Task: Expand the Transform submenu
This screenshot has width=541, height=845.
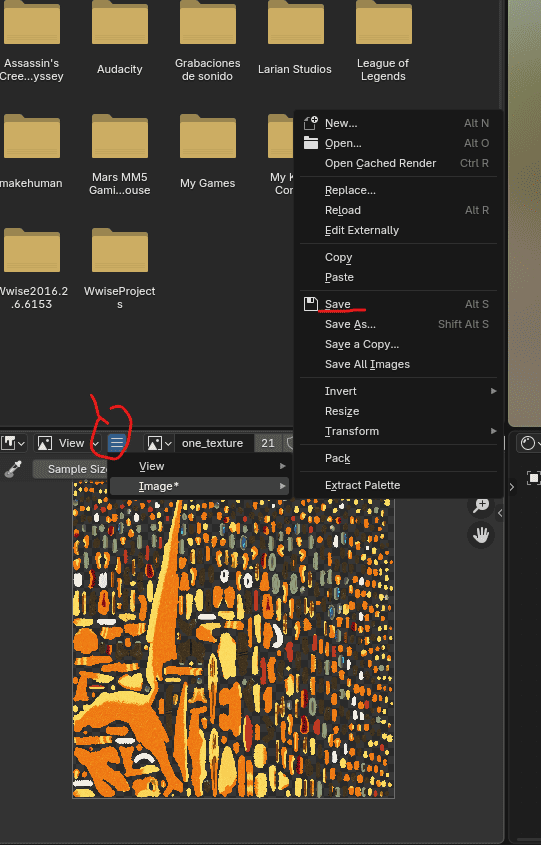Action: pyautogui.click(x=398, y=431)
